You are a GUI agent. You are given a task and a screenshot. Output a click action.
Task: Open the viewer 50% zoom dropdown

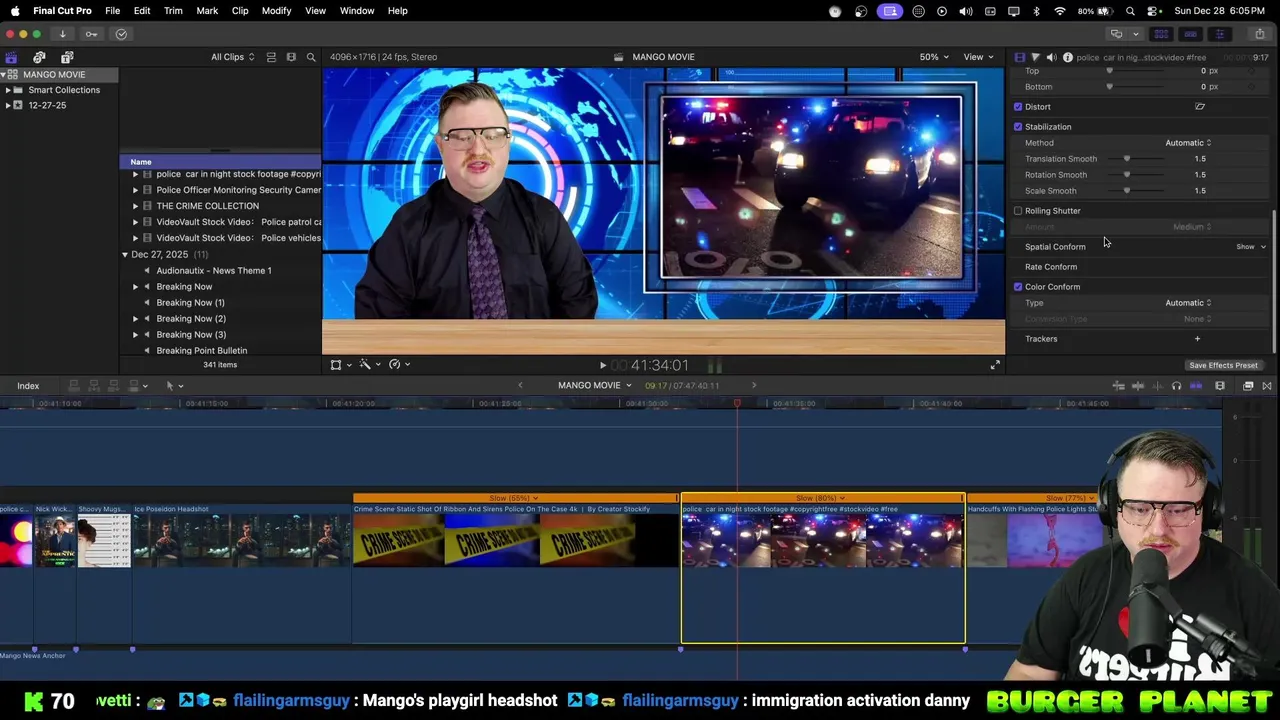point(935,57)
